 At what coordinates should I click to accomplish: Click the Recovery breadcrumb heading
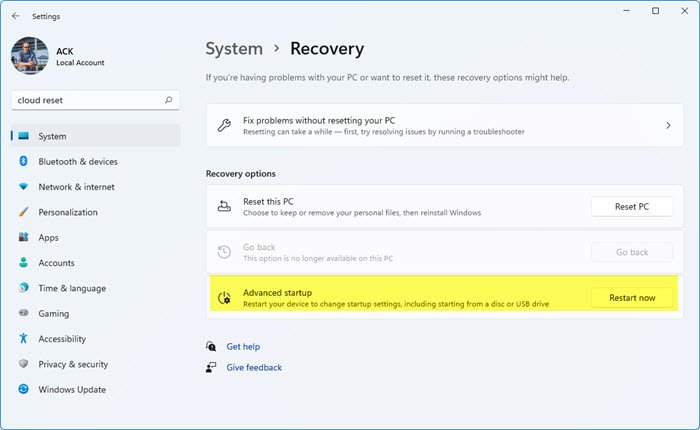coord(327,49)
